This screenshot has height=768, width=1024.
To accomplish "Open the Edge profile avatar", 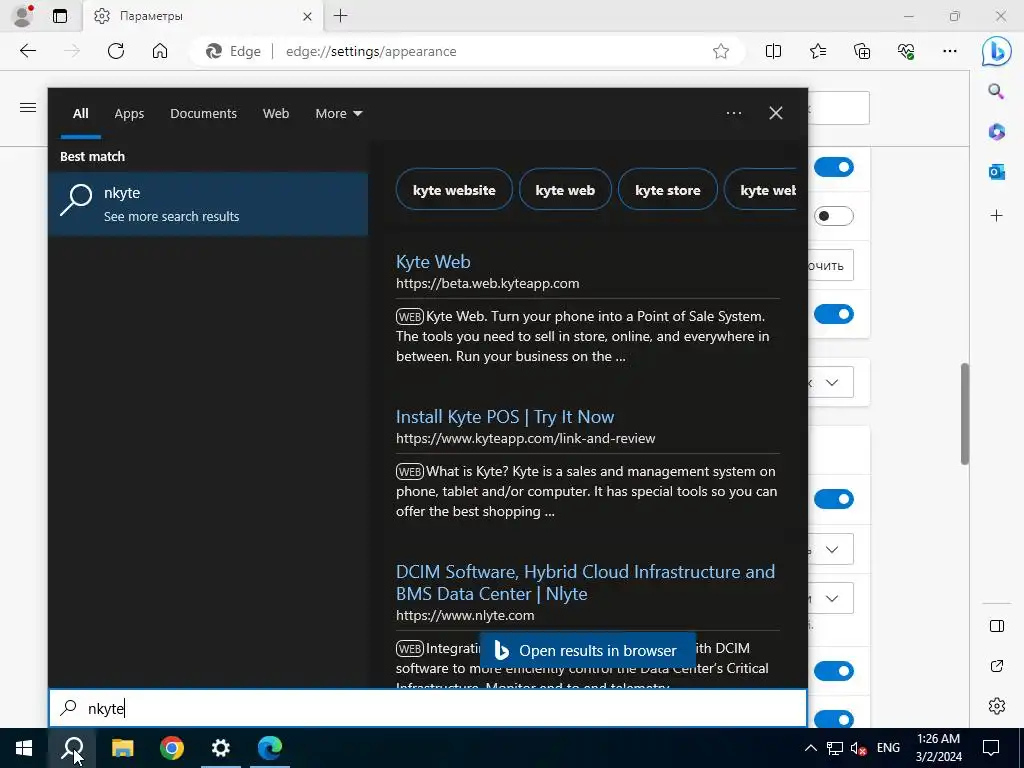I will (x=24, y=16).
